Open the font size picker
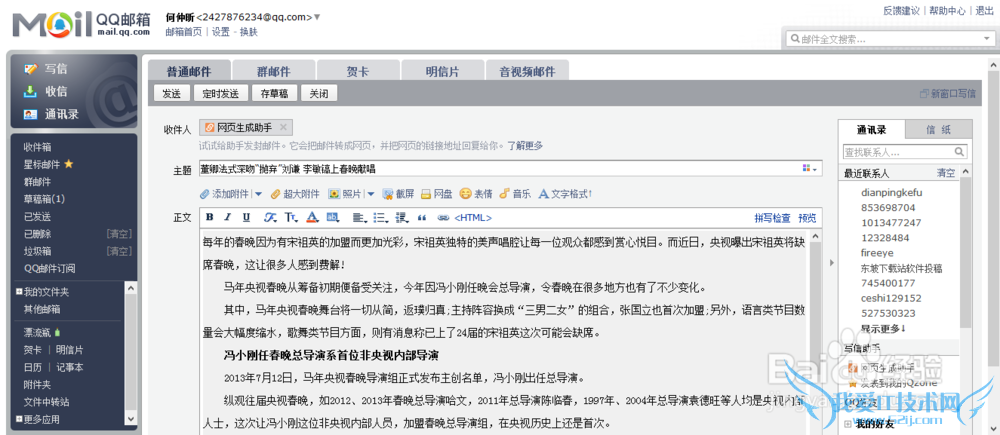Viewport: 1000px width, 435px height. 291,218
